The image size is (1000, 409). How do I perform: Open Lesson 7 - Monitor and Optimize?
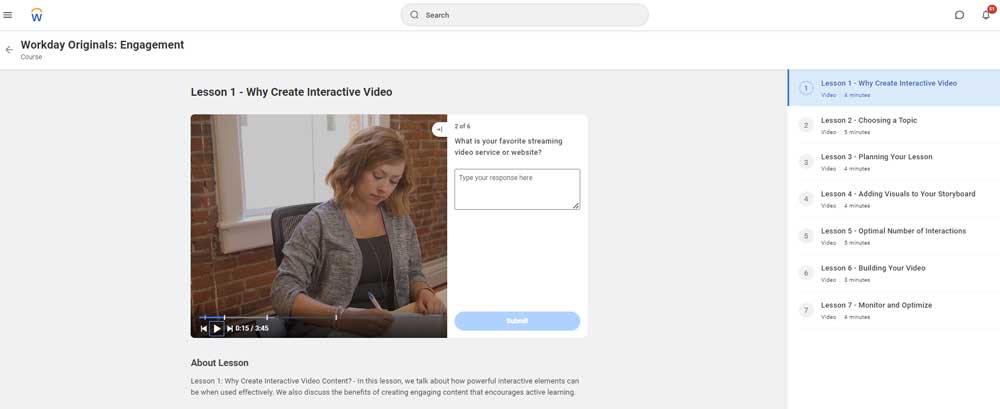point(894,310)
